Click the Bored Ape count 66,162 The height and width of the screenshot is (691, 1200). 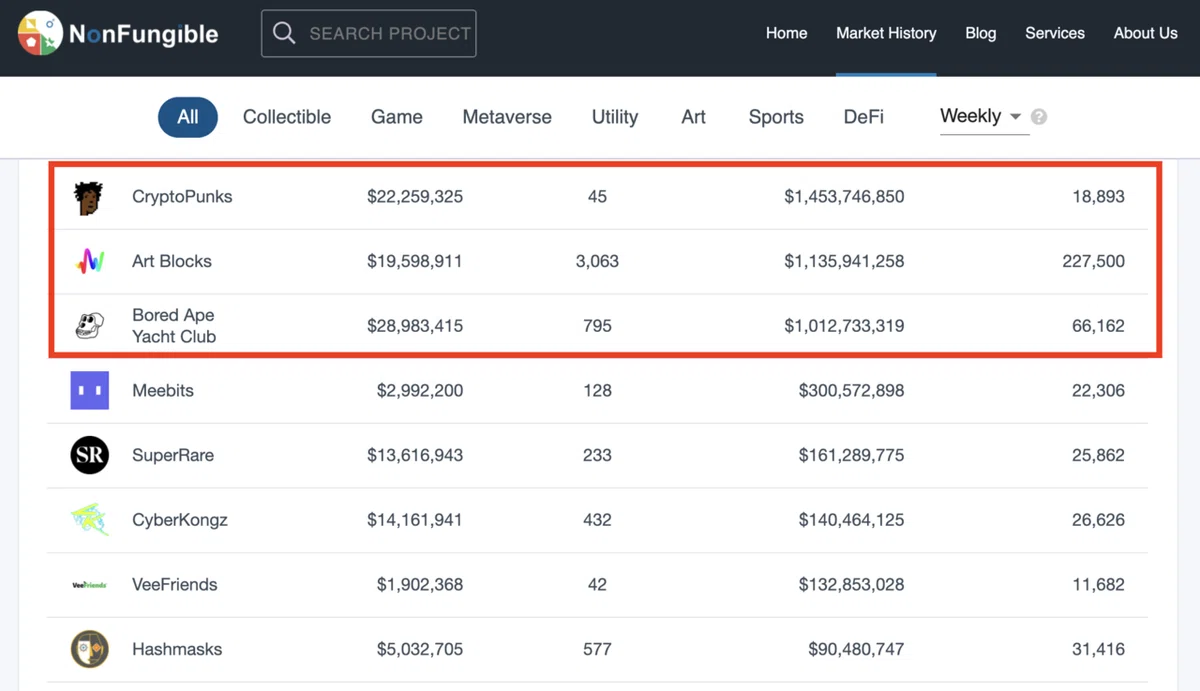pyautogui.click(x=1098, y=326)
